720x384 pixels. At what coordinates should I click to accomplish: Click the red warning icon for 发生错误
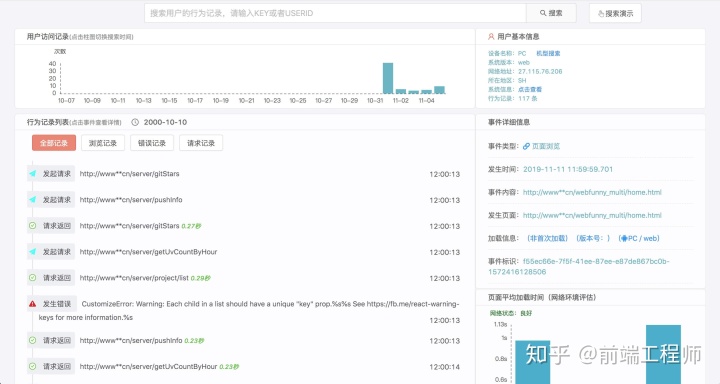pyautogui.click(x=33, y=304)
